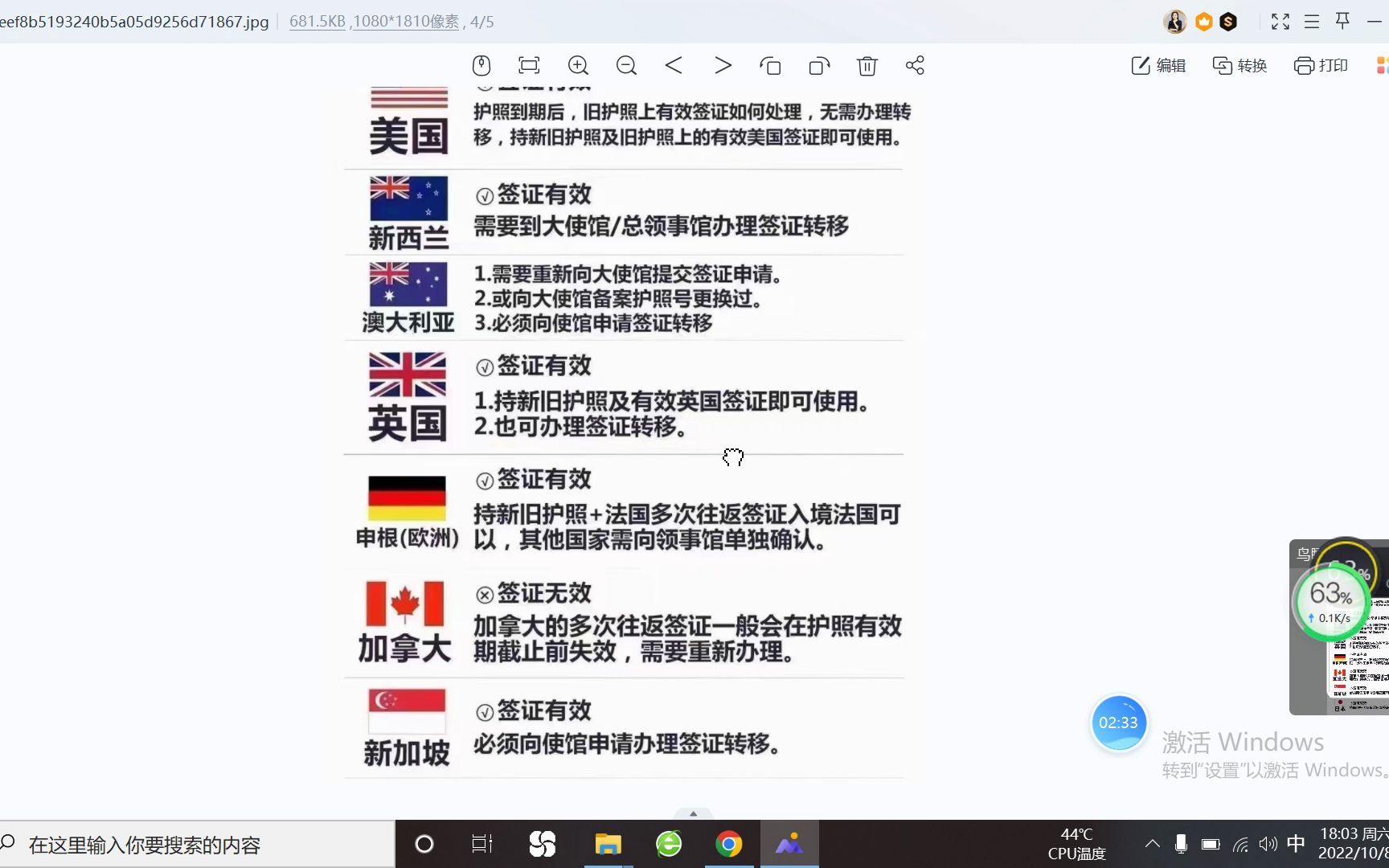Open Cortana circle in taskbar
The width and height of the screenshot is (1389, 868).
(x=424, y=844)
